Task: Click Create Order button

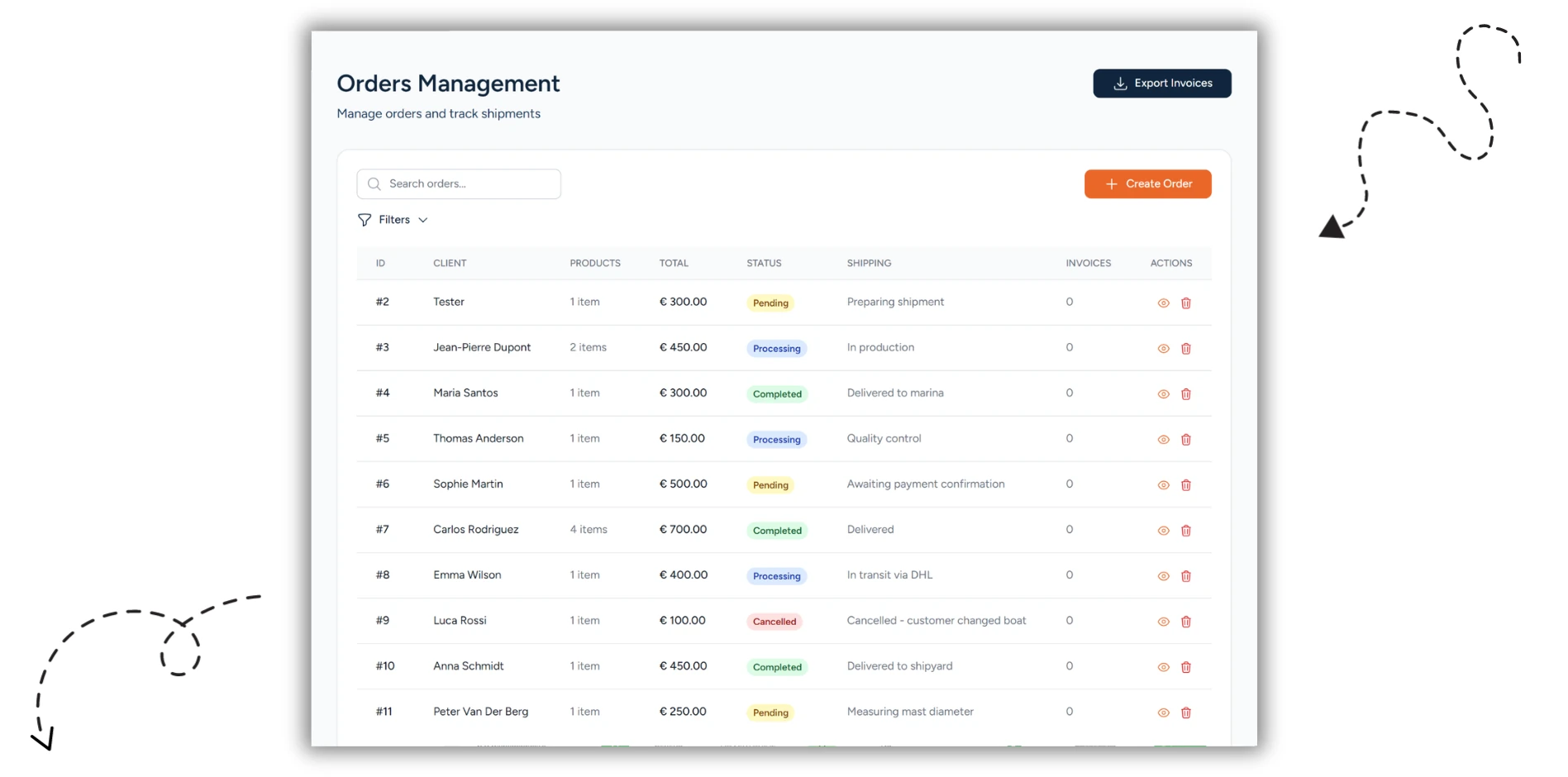Action: pos(1147,184)
